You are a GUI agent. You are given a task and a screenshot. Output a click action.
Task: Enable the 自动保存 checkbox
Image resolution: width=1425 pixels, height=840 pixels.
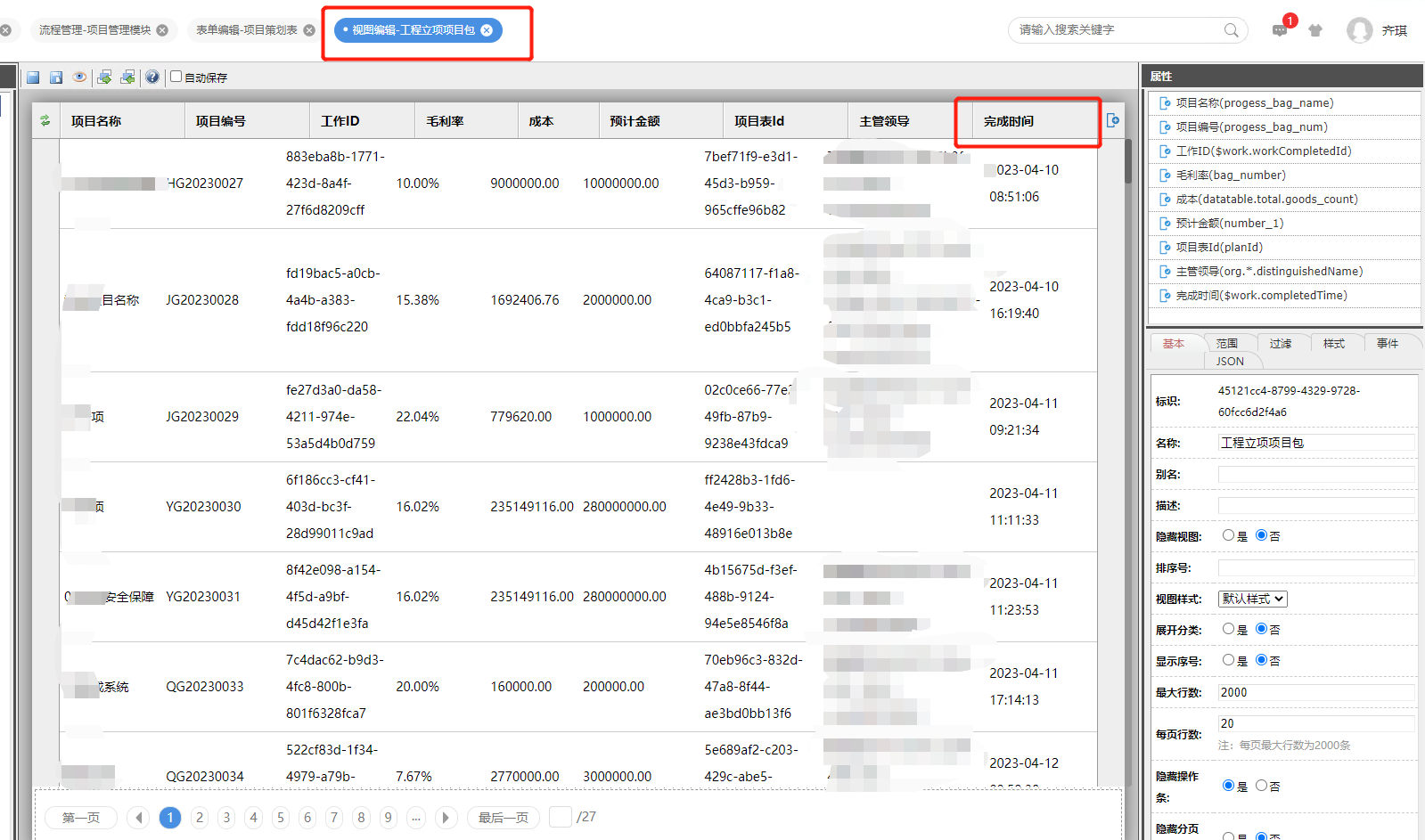click(176, 77)
